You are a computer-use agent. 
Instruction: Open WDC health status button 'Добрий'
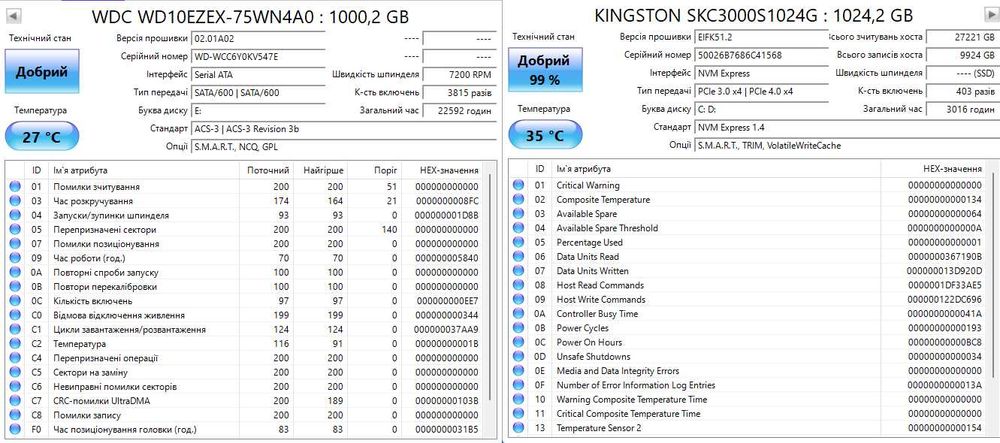[x=41, y=71]
